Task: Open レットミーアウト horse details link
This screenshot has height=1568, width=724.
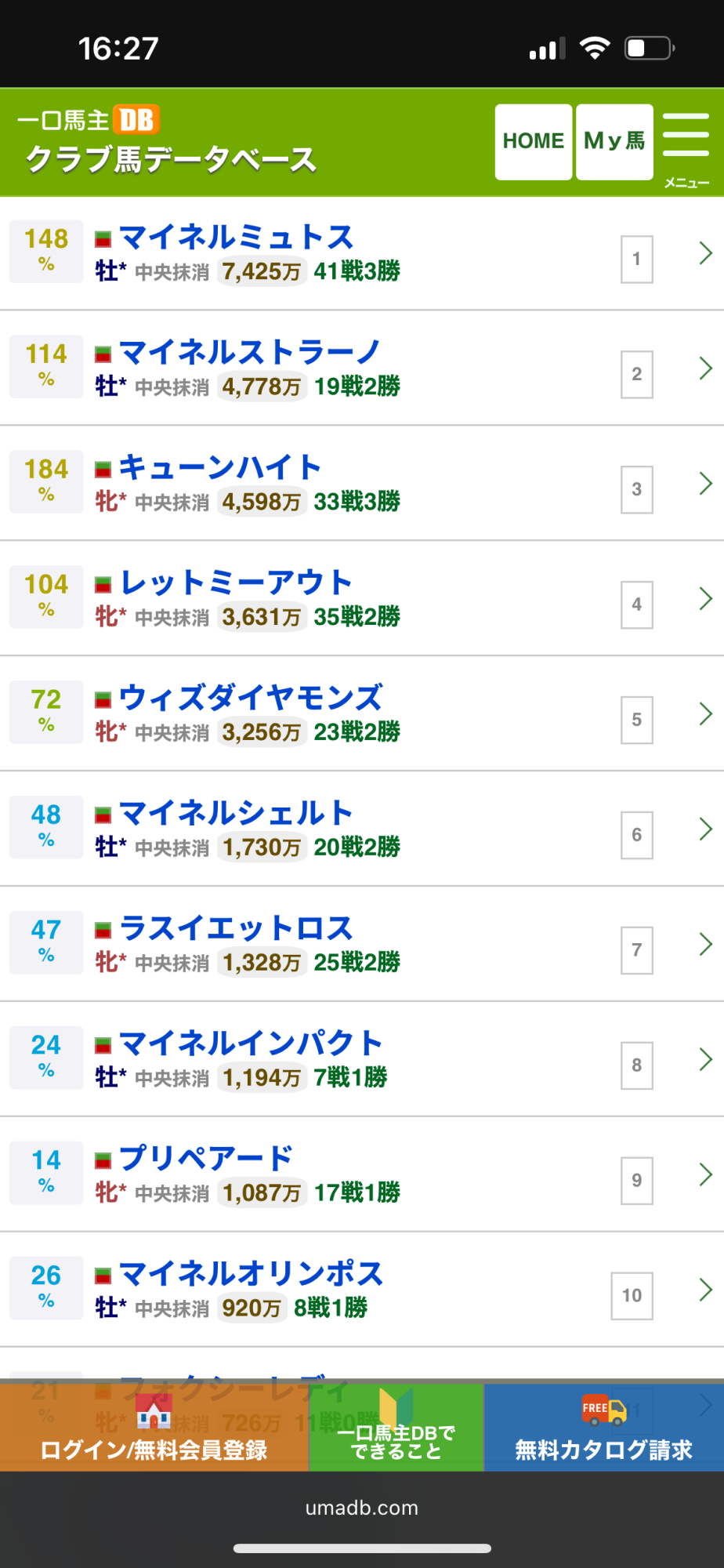Action: 236,583
